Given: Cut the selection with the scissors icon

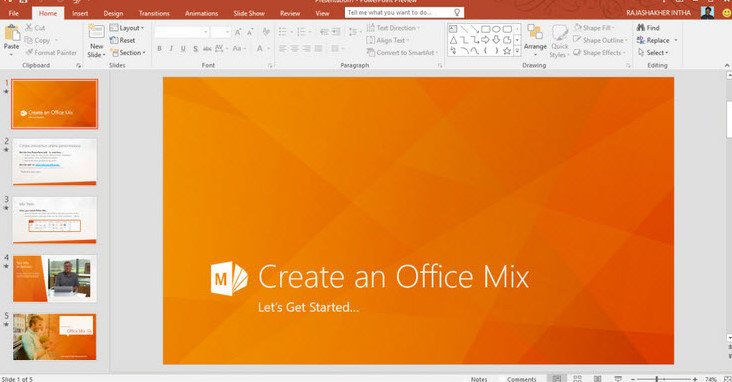Looking at the screenshot, I should [29, 28].
